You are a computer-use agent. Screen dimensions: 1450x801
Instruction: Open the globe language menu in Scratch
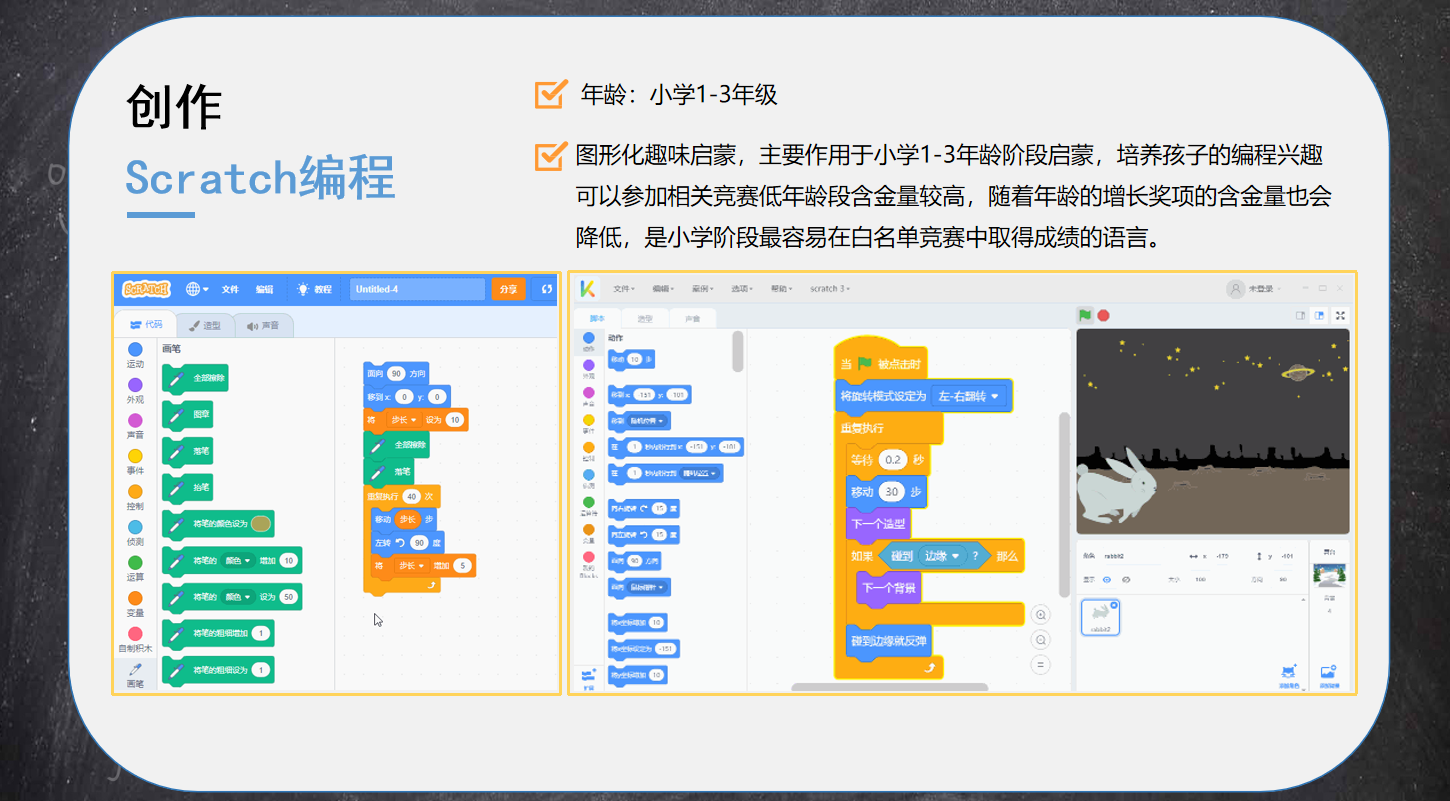pos(197,289)
